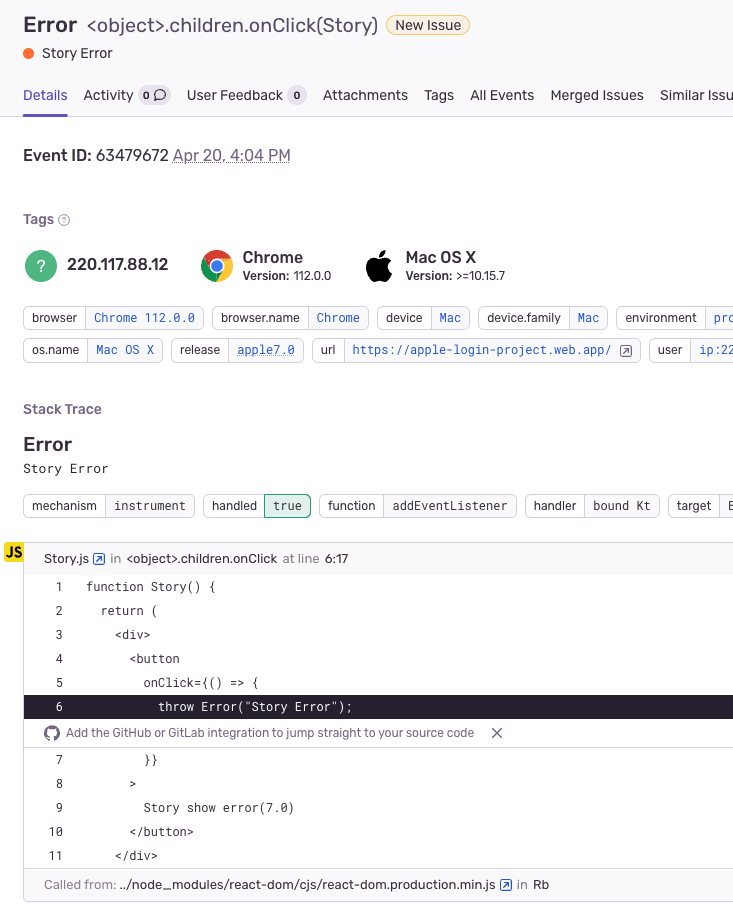Select the Tags tab
This screenshot has width=733, height=922.
(x=439, y=95)
